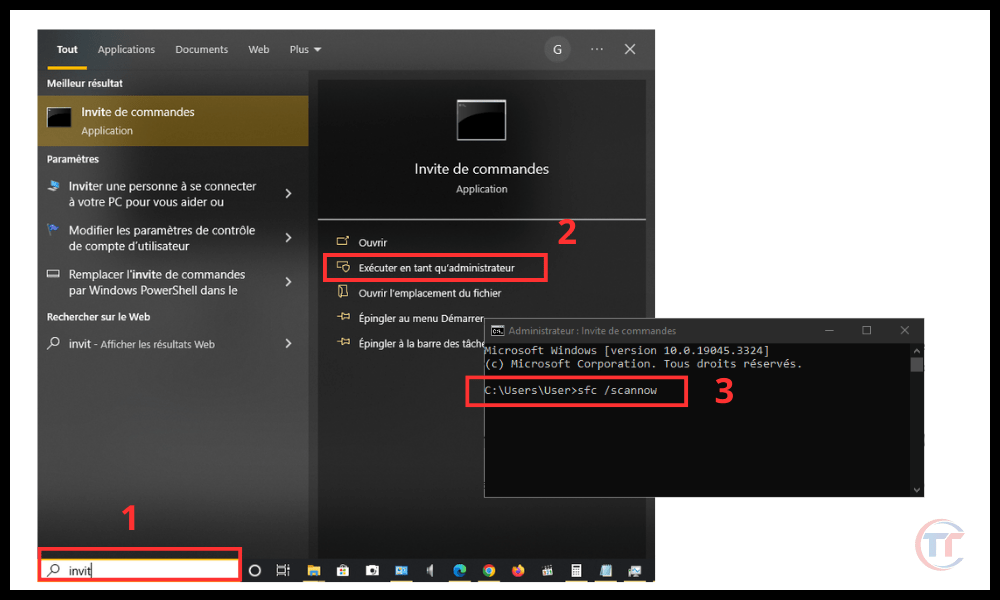The image size is (1000, 600).
Task: Select the Invite de commandes best result
Action: point(173,121)
